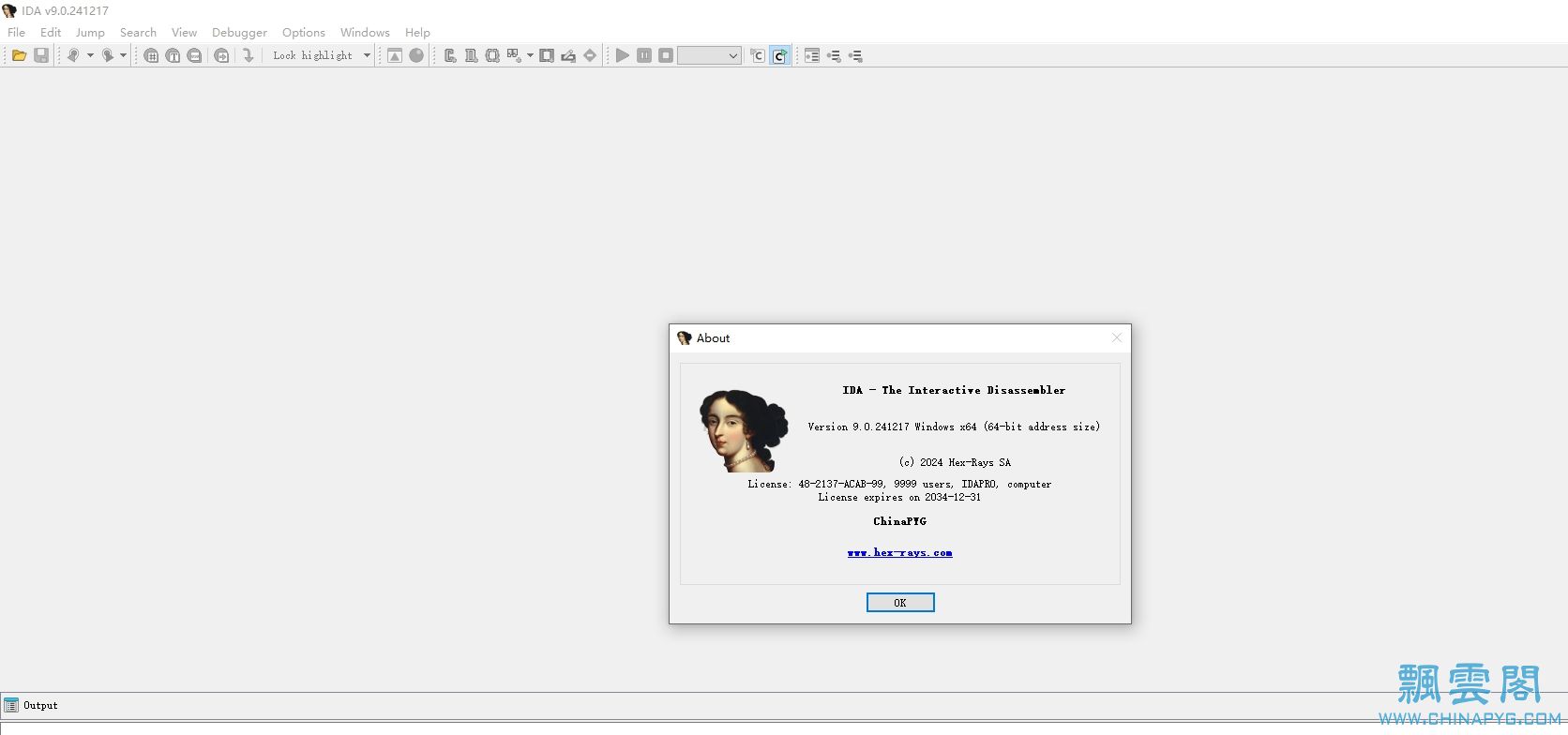Click the up-triangle box toolbar icon

(x=395, y=55)
